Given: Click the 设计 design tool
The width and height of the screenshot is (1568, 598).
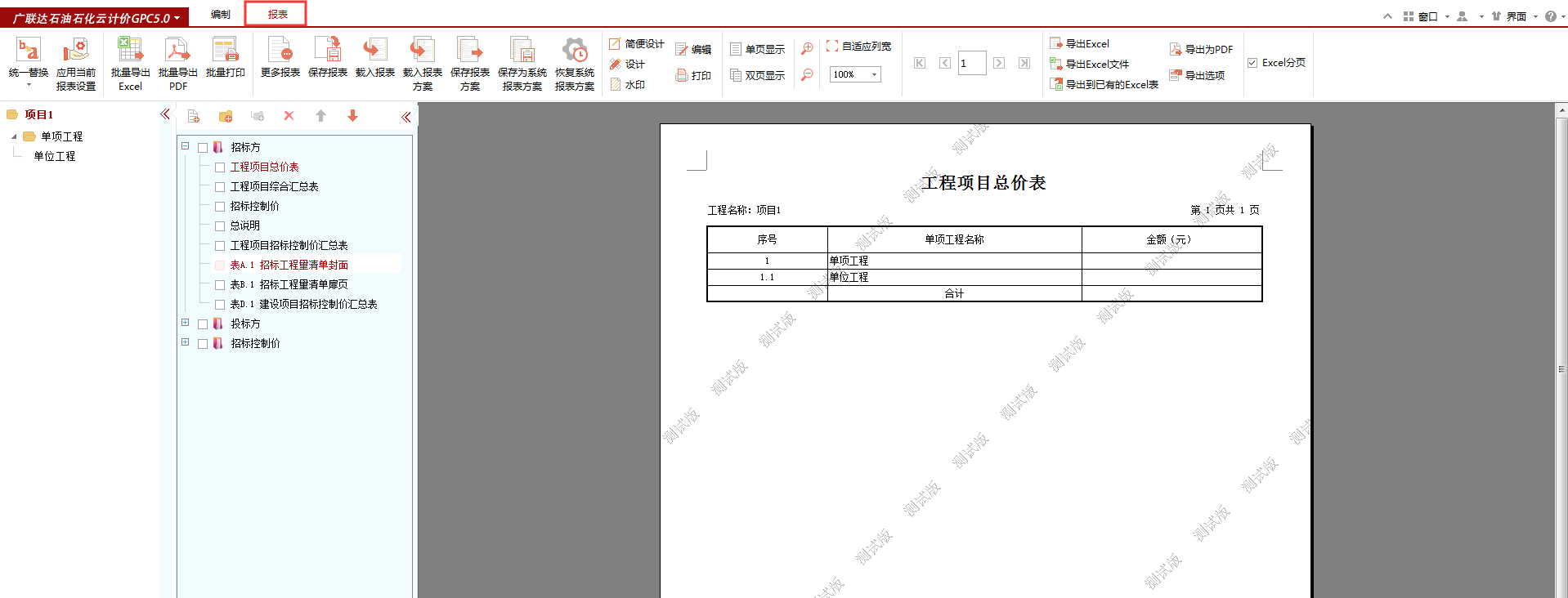Looking at the screenshot, I should click(627, 65).
